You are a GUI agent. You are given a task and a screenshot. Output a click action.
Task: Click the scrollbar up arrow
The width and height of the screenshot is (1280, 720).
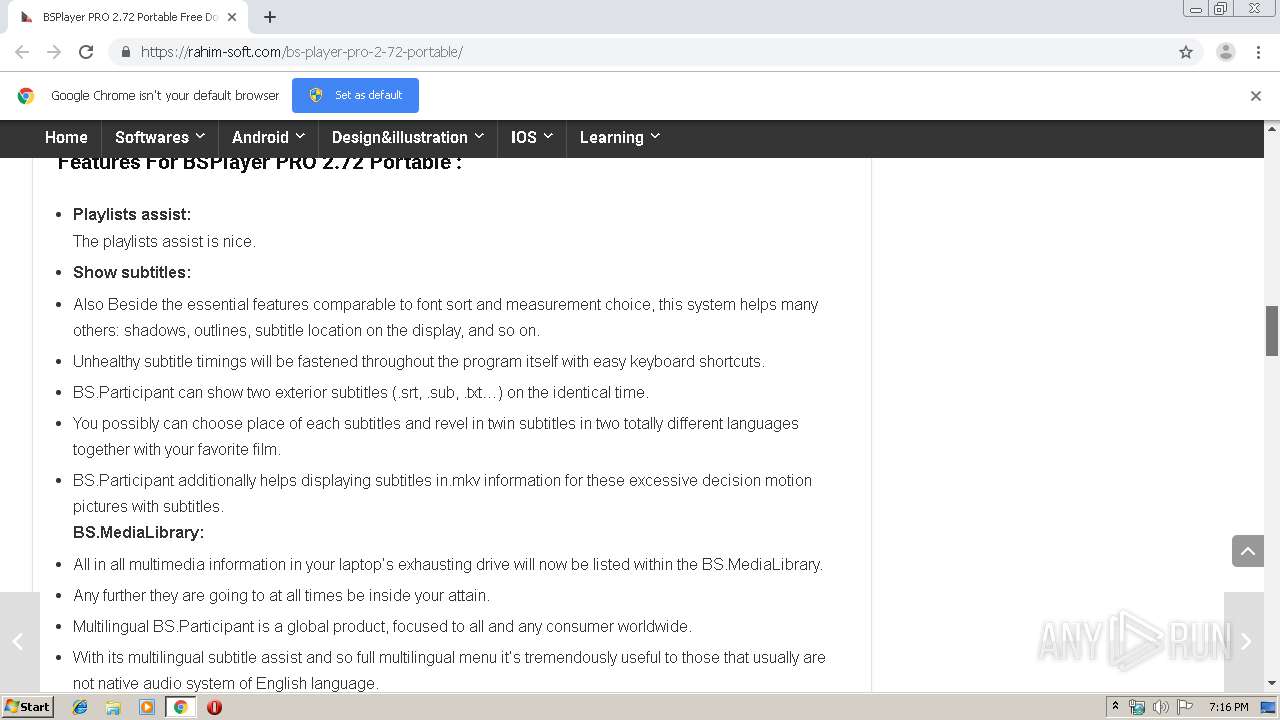point(1272,129)
